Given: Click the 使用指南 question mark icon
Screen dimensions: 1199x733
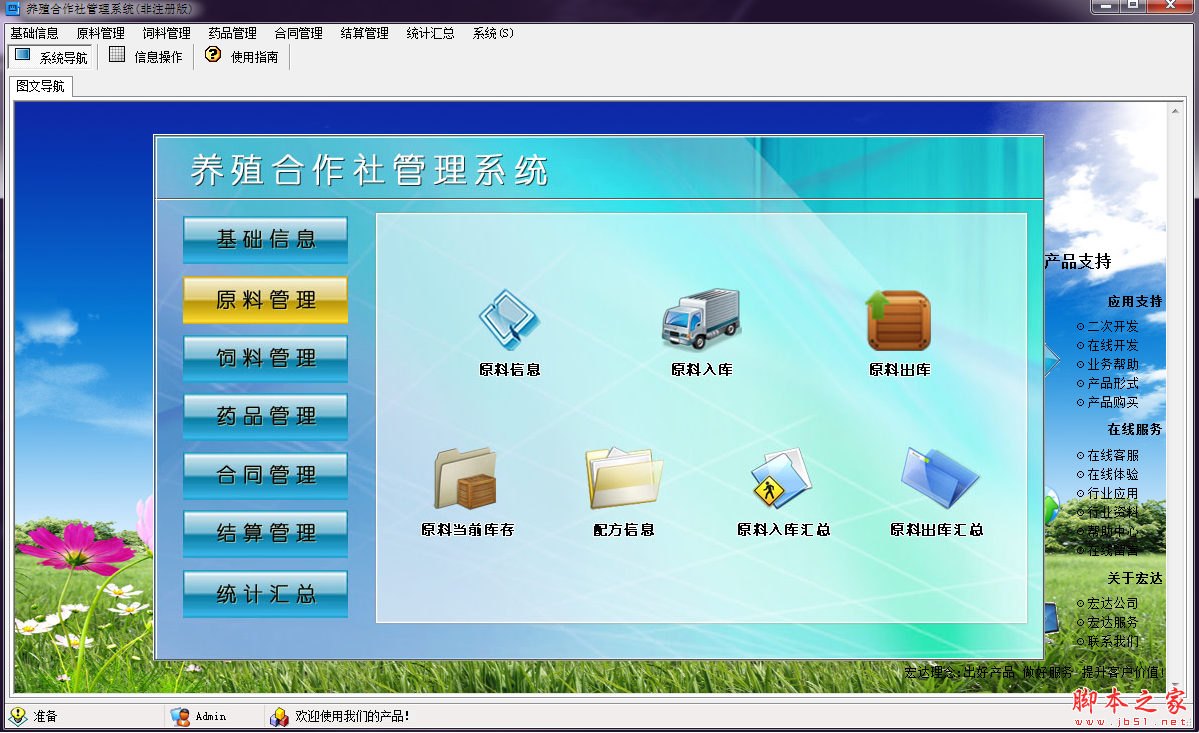Looking at the screenshot, I should 213,55.
